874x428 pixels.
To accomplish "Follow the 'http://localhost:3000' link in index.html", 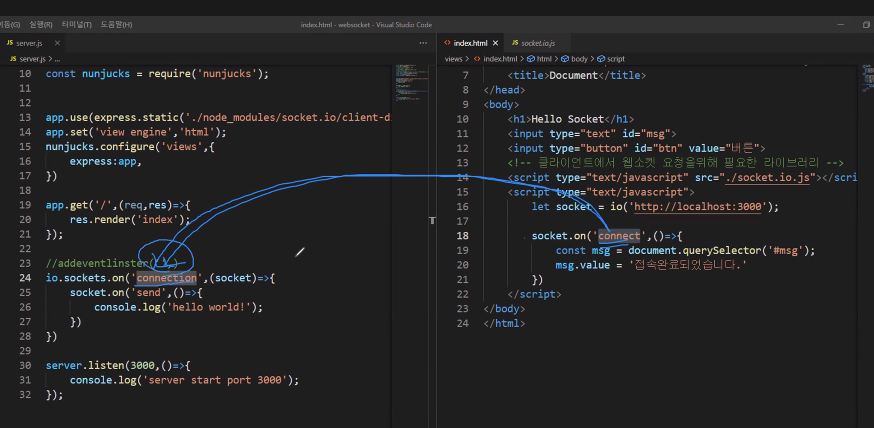I will (x=698, y=207).
